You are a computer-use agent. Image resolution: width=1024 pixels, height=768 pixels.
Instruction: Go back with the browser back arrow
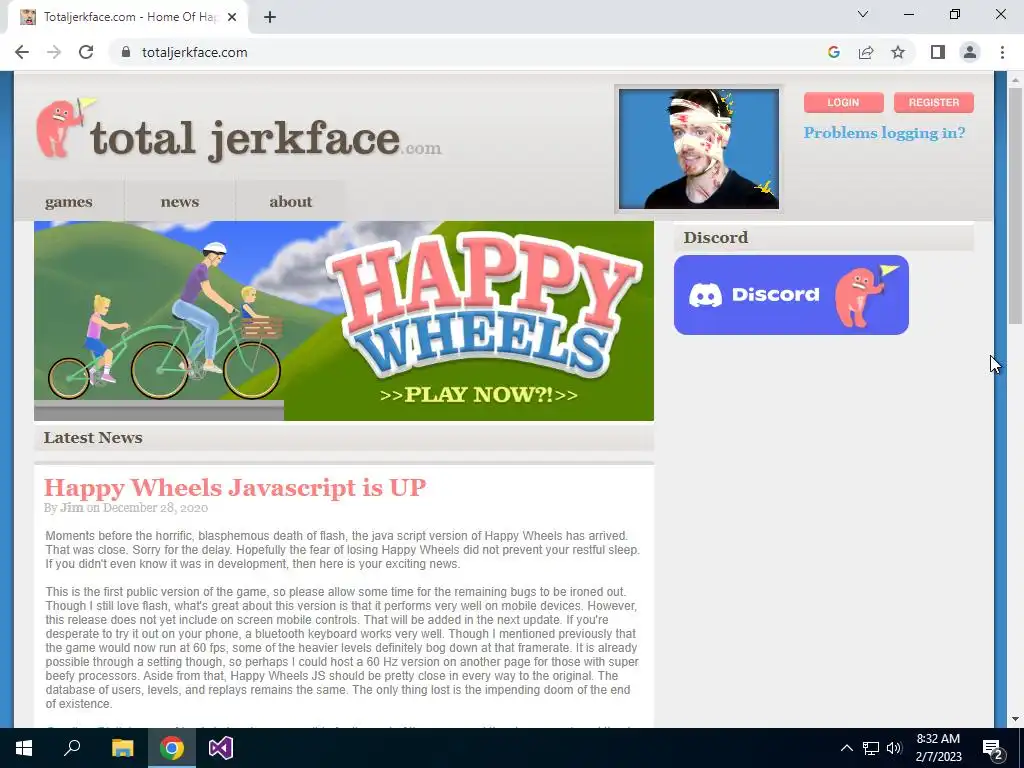22,52
